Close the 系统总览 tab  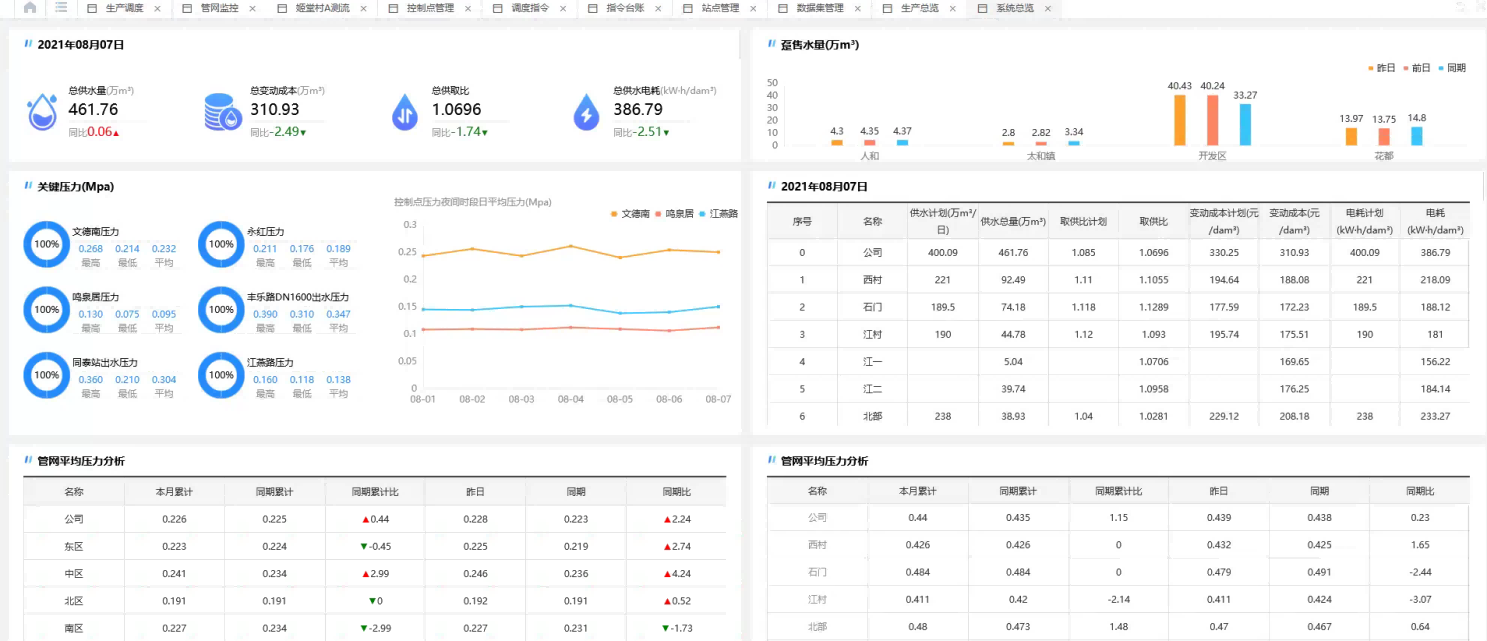pos(1048,8)
